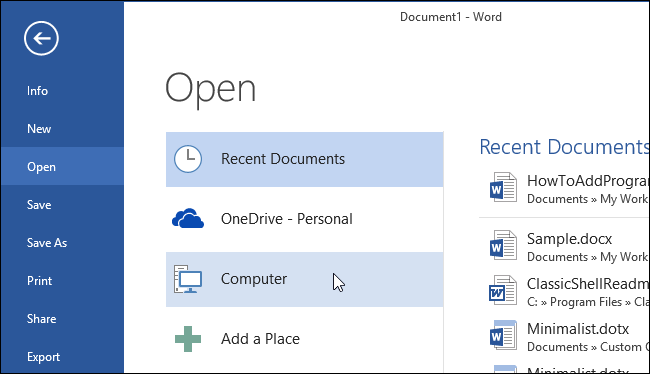Click the Recent Documents clock icon
Viewport: 650px width, 374px height.
pyautogui.click(x=188, y=159)
